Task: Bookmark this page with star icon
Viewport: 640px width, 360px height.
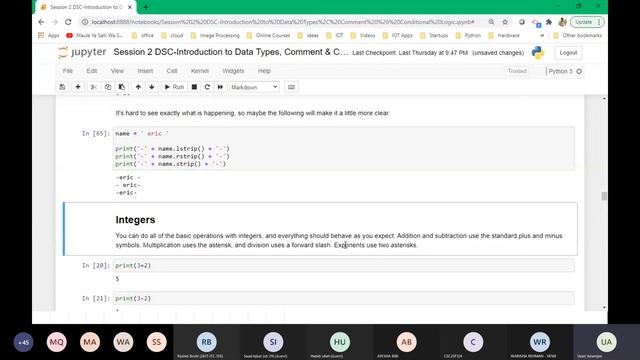Action: pos(505,22)
